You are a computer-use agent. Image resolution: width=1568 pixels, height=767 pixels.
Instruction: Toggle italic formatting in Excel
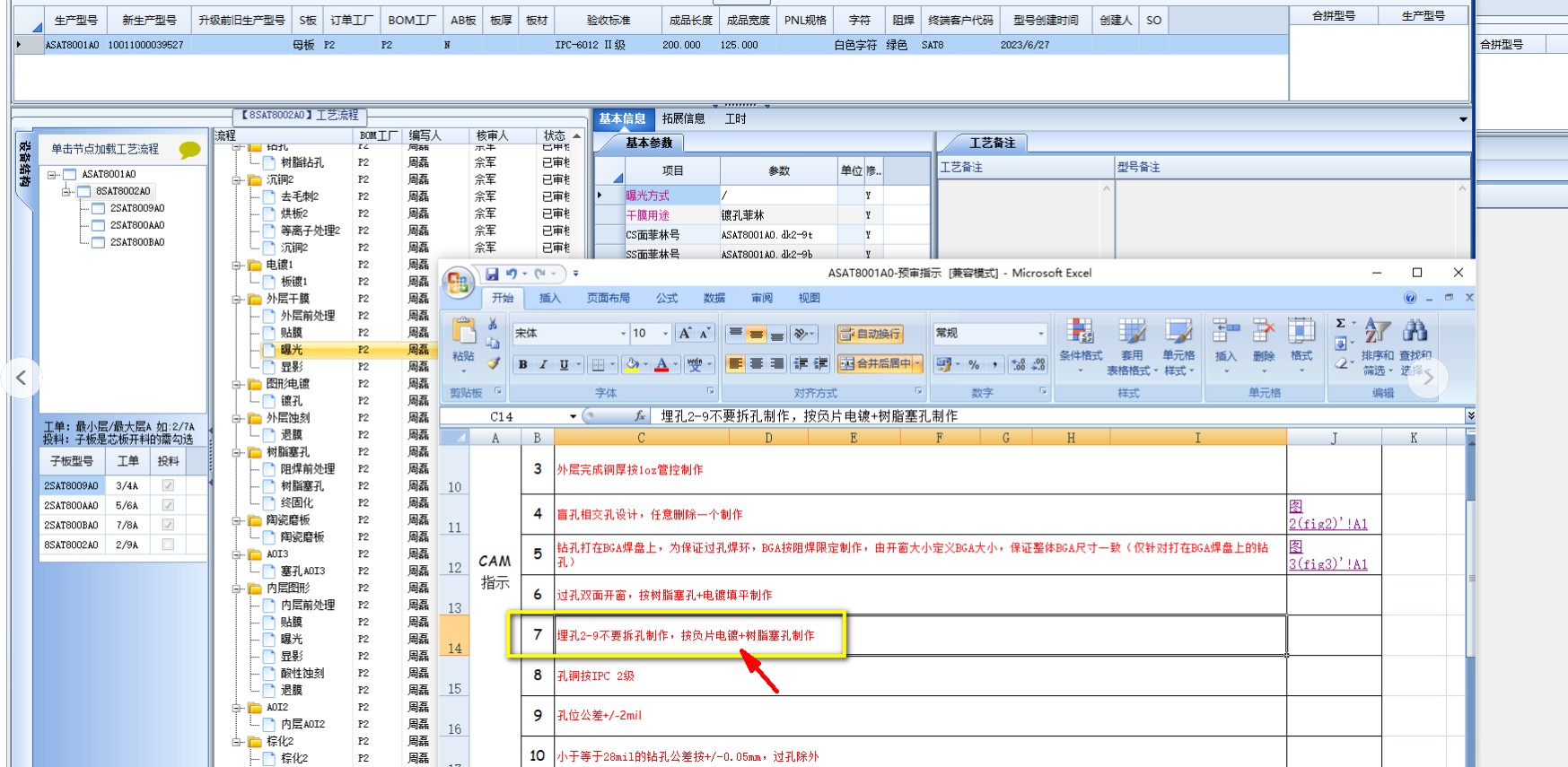pyautogui.click(x=543, y=364)
